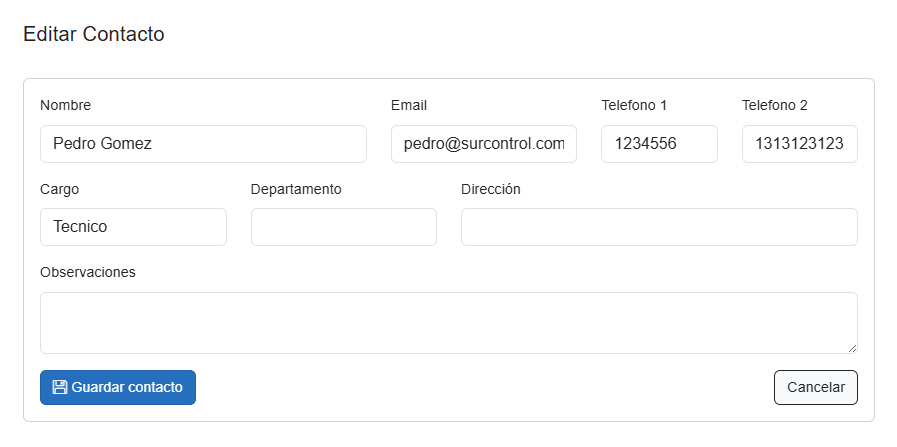Click into the Email input field
897x447 pixels.
(x=484, y=144)
